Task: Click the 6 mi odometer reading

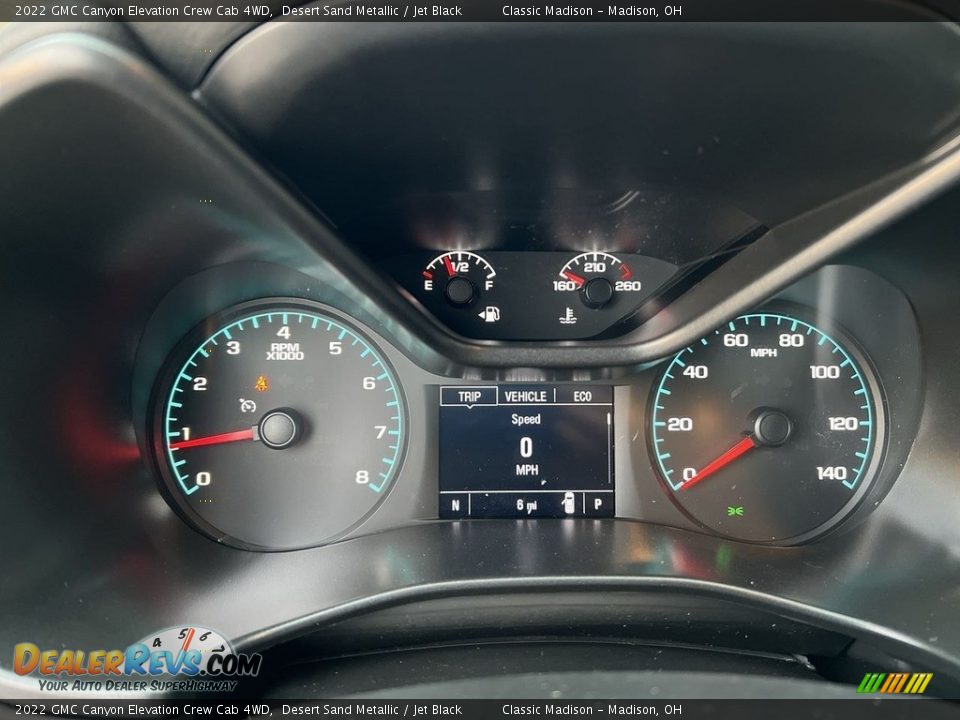Action: click(523, 503)
